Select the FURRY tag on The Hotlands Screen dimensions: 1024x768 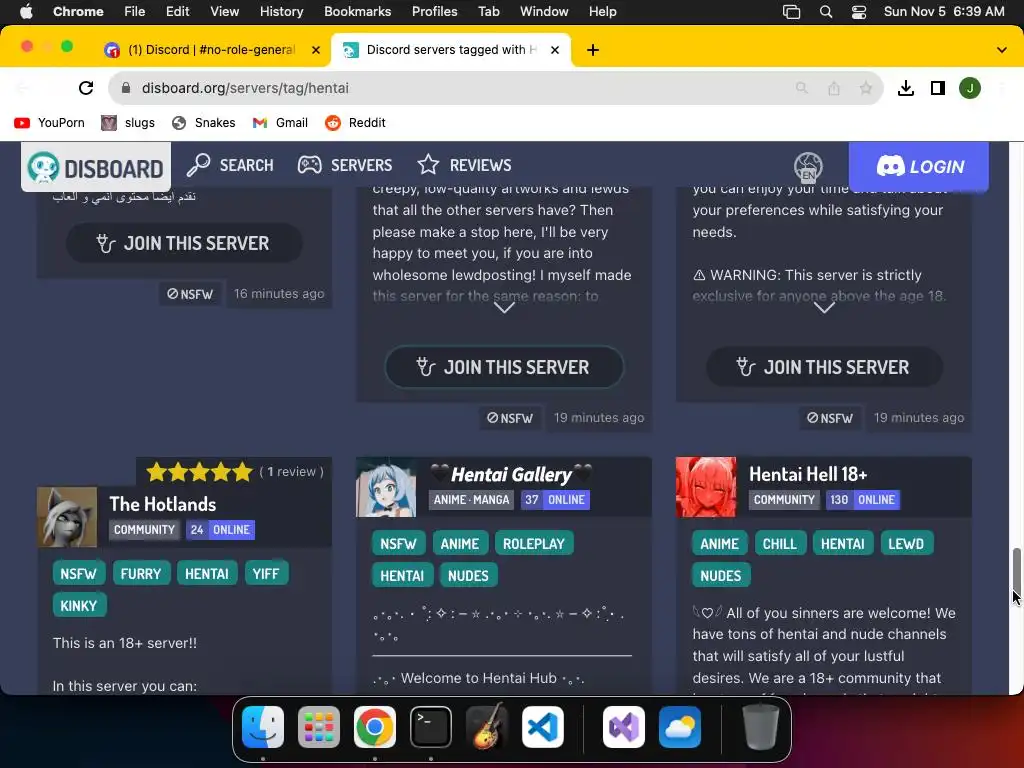coord(141,573)
